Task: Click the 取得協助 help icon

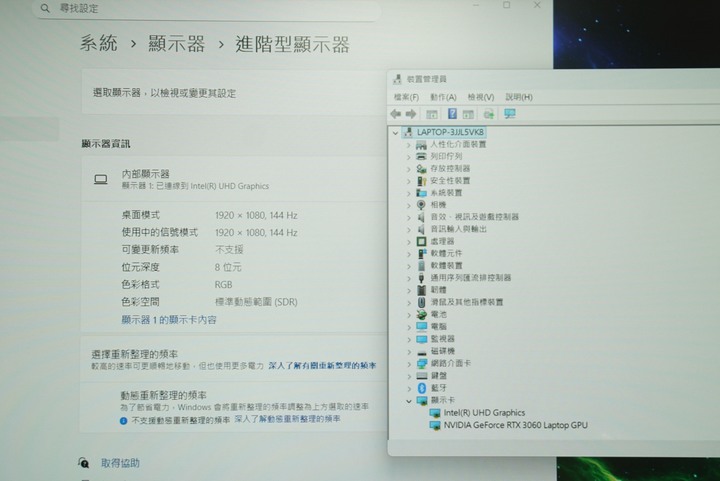Action: coord(83,463)
